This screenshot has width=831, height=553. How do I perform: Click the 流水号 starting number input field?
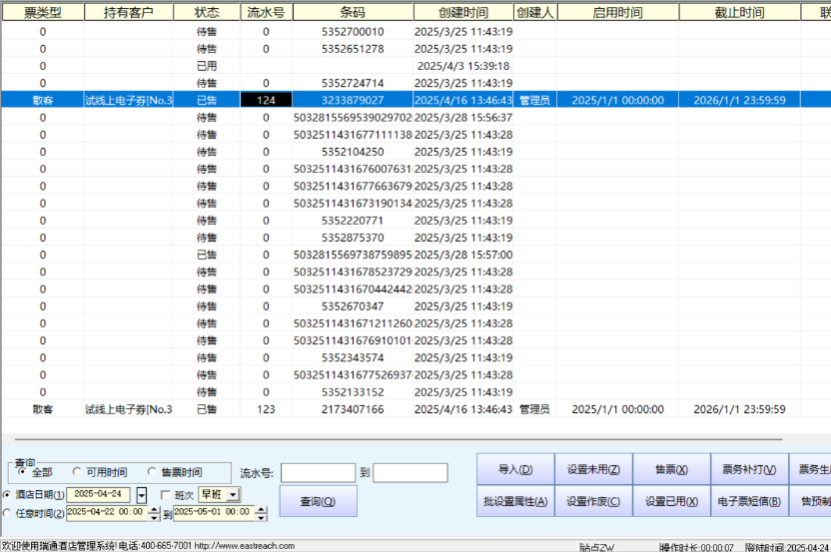[317, 473]
